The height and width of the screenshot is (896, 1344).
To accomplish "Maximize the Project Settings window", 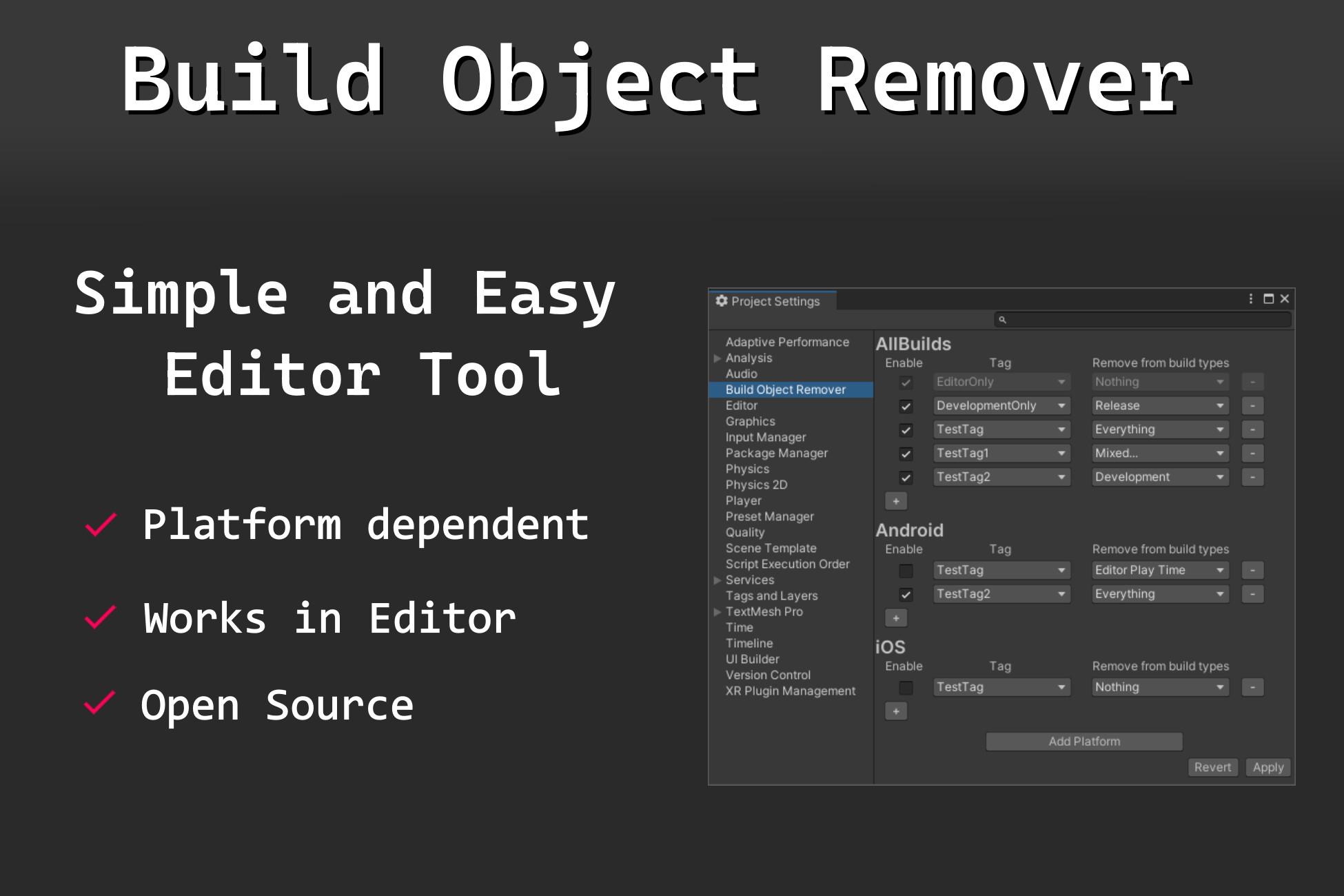I will [x=1268, y=298].
